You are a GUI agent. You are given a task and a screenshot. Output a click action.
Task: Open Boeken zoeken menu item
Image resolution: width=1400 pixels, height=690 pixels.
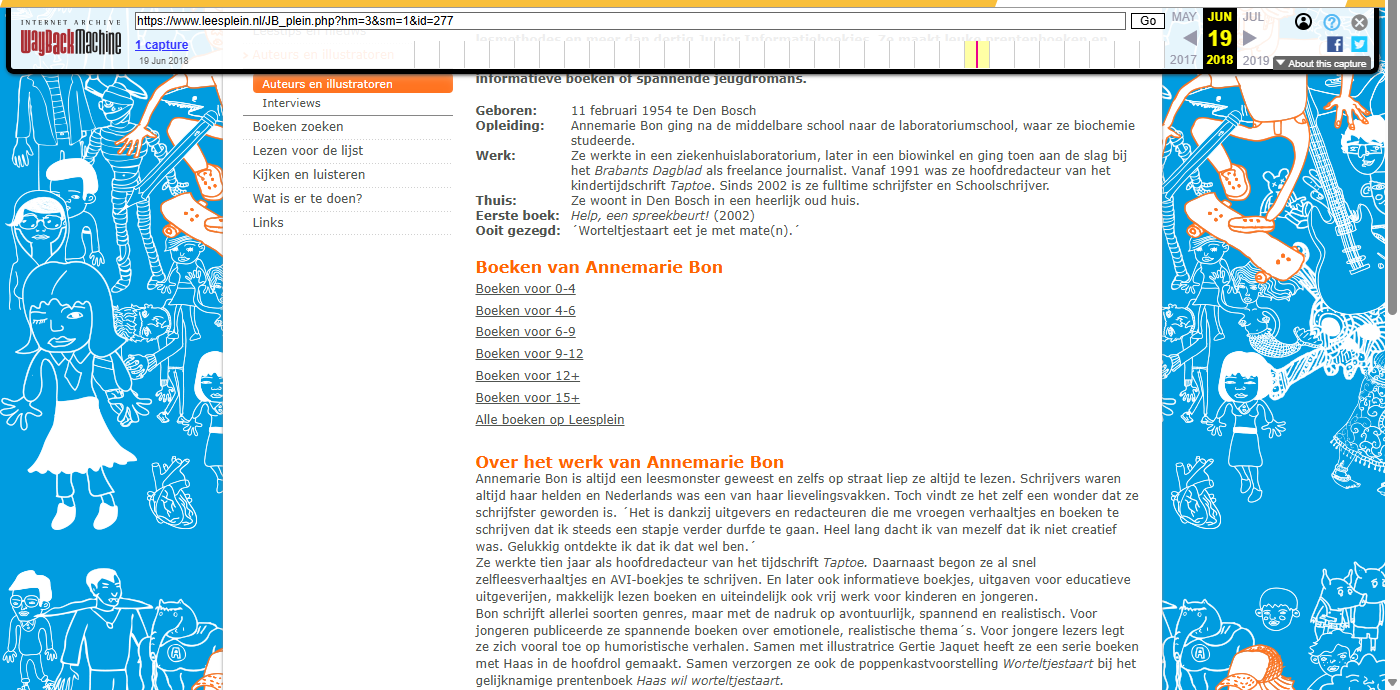pyautogui.click(x=298, y=127)
